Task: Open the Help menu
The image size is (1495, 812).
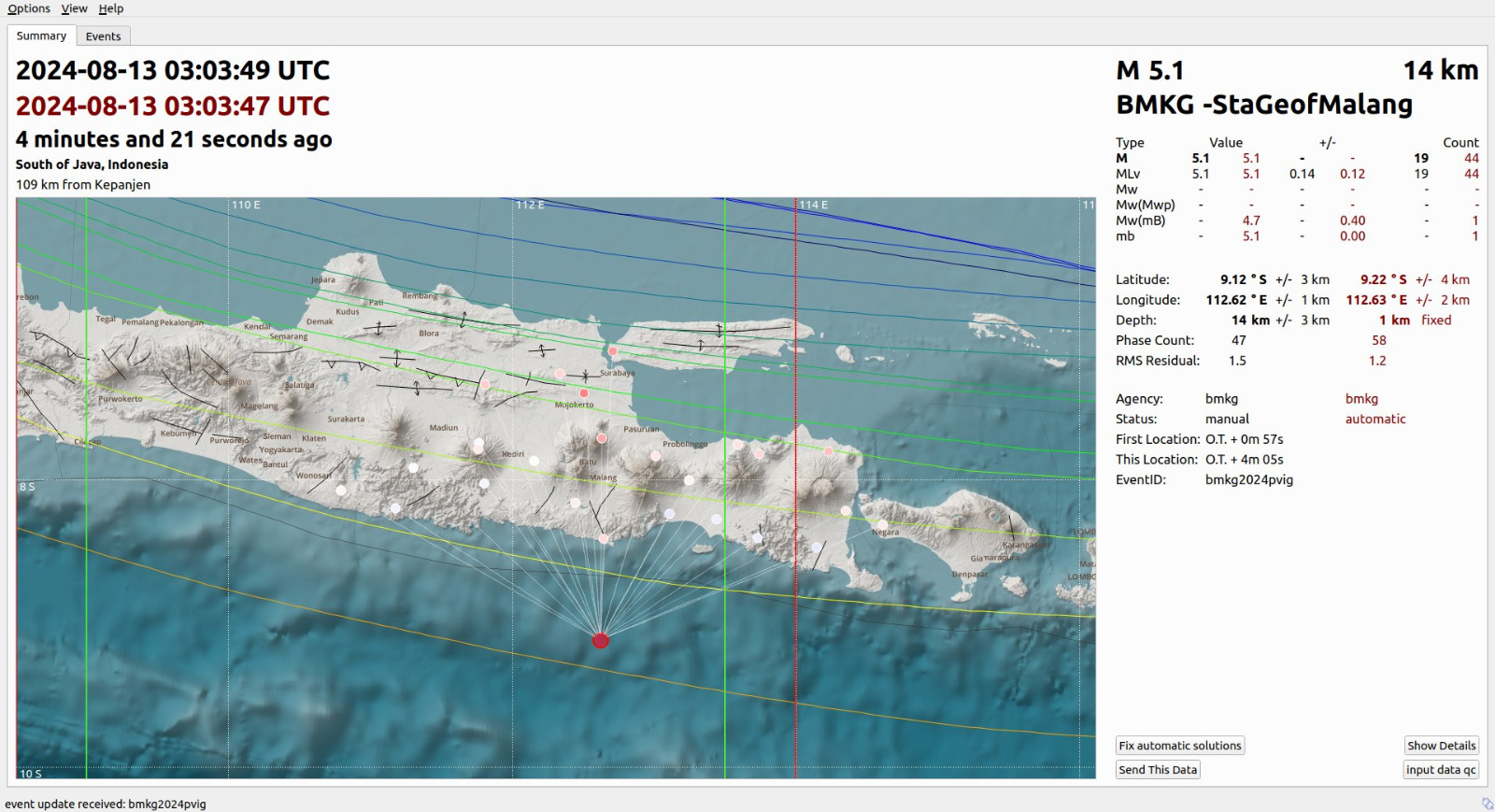Action: point(111,8)
